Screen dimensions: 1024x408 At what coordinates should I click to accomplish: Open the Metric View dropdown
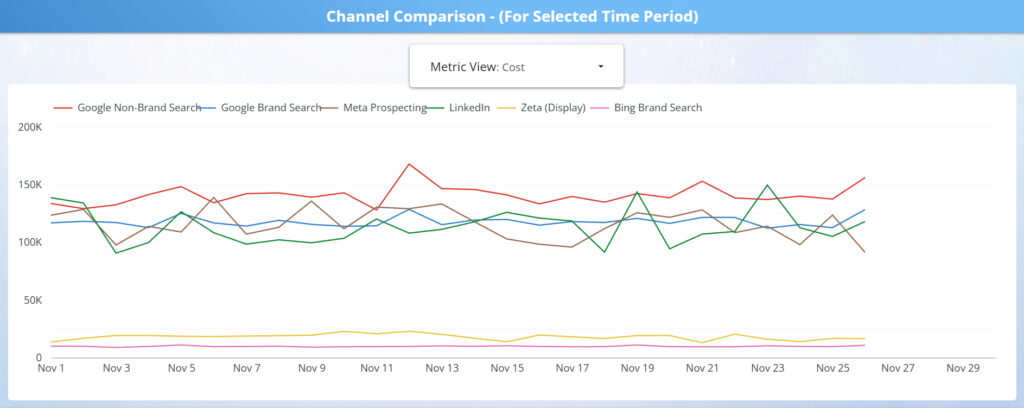click(x=516, y=66)
